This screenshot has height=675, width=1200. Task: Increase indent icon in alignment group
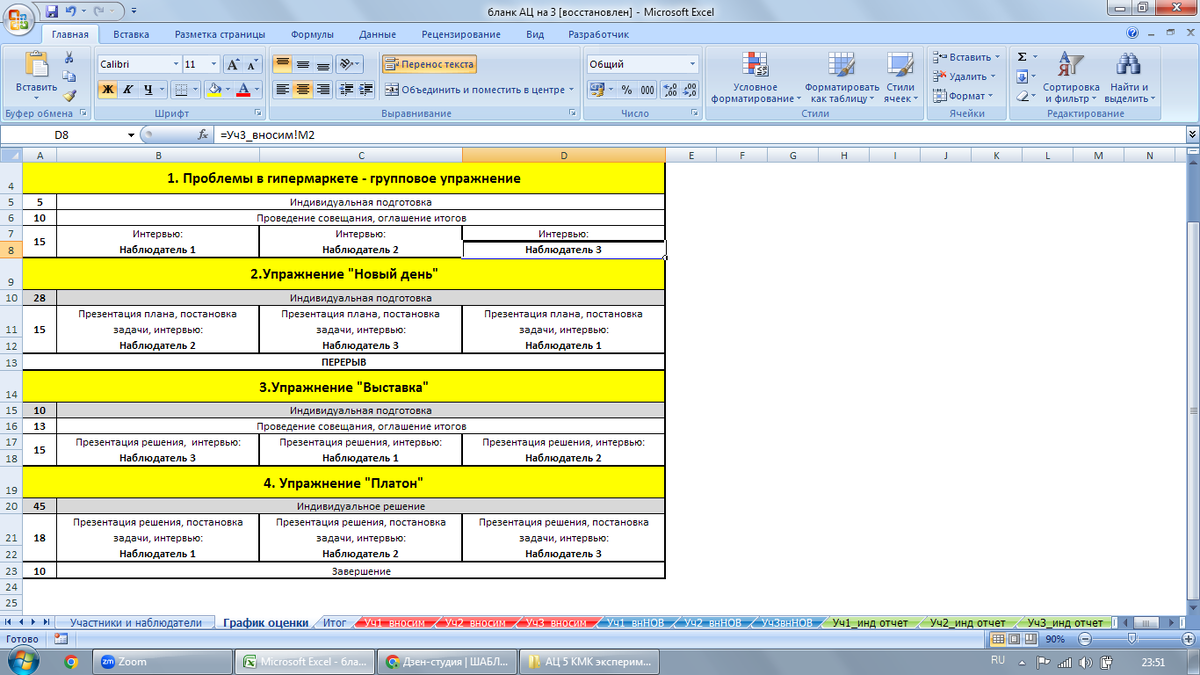[367, 89]
